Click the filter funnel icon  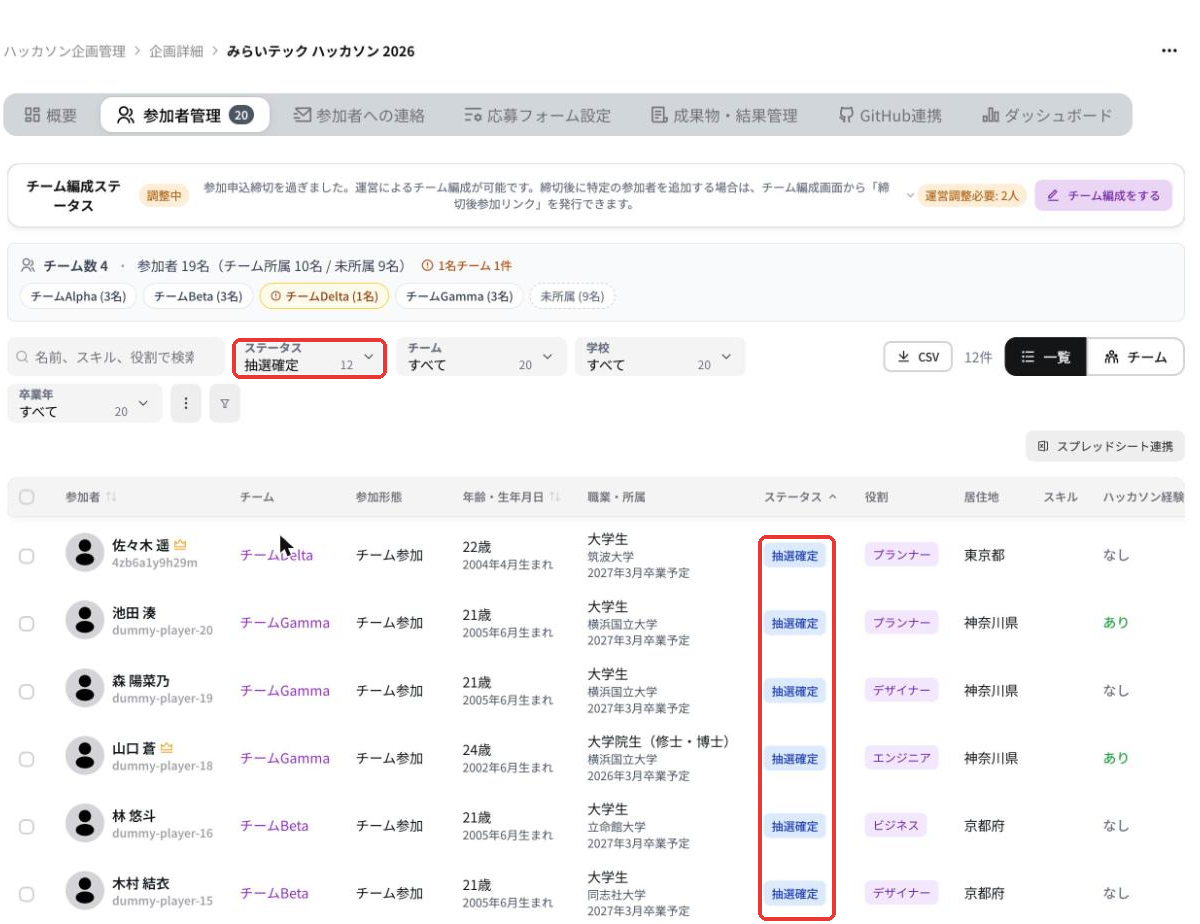(225, 403)
